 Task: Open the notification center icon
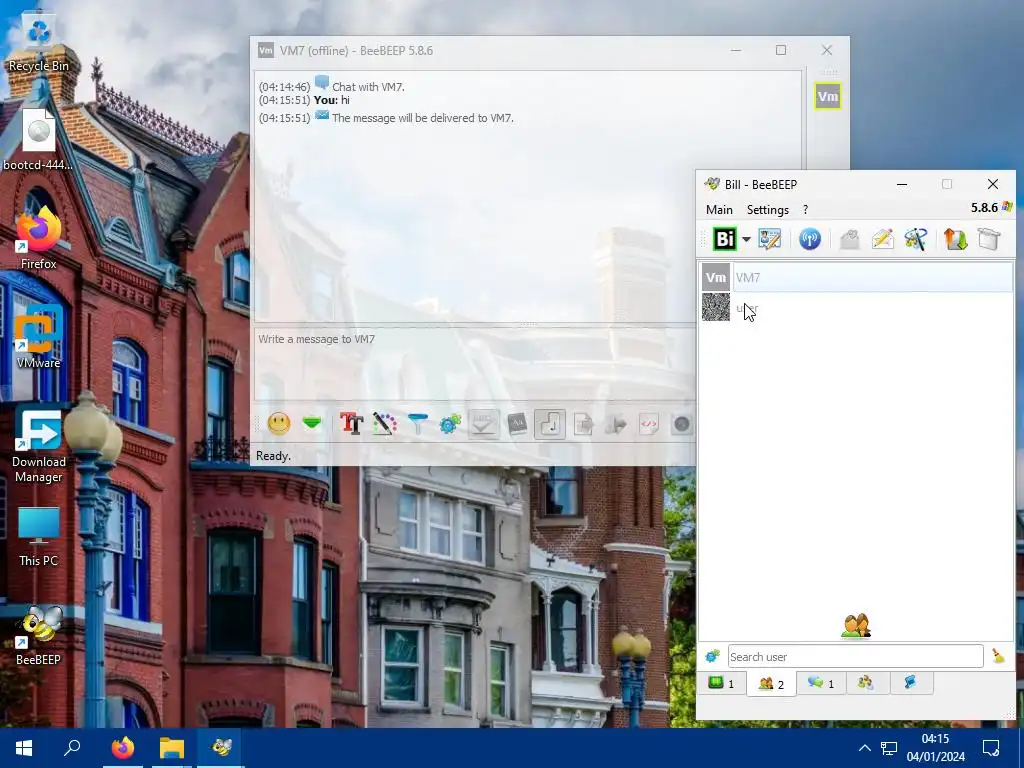click(991, 748)
